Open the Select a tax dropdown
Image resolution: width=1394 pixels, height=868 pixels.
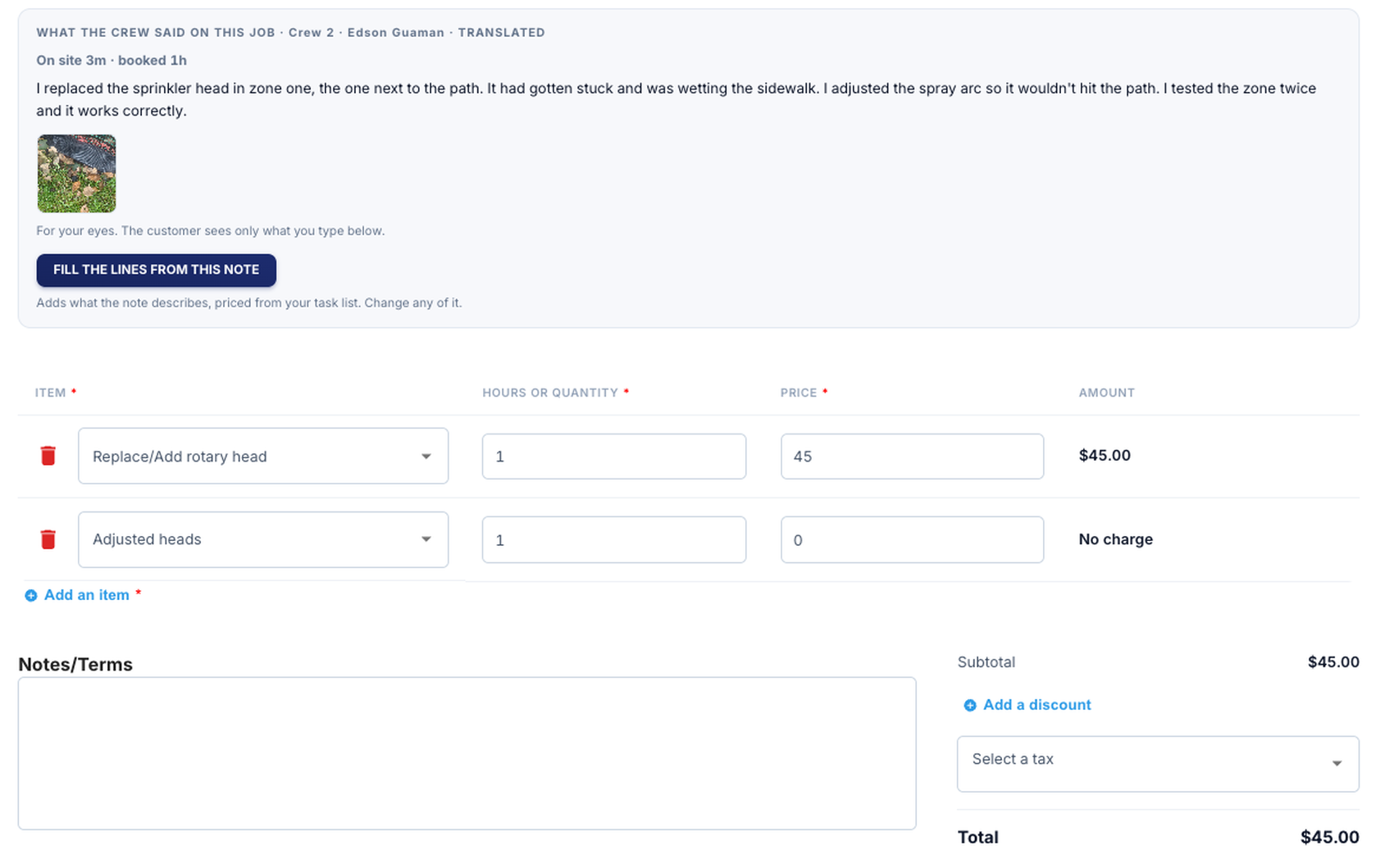coord(1158,764)
